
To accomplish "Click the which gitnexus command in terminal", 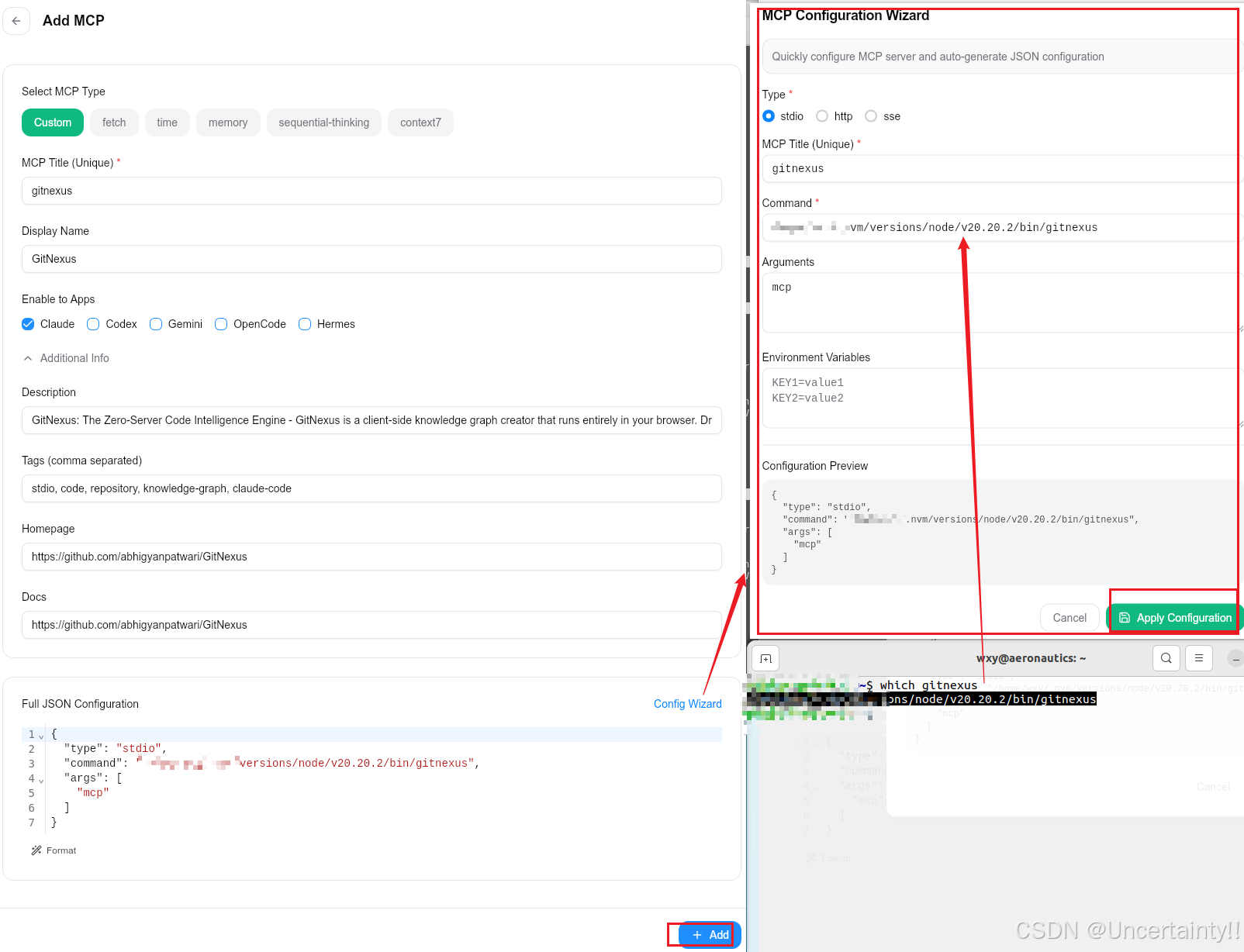I will point(928,685).
